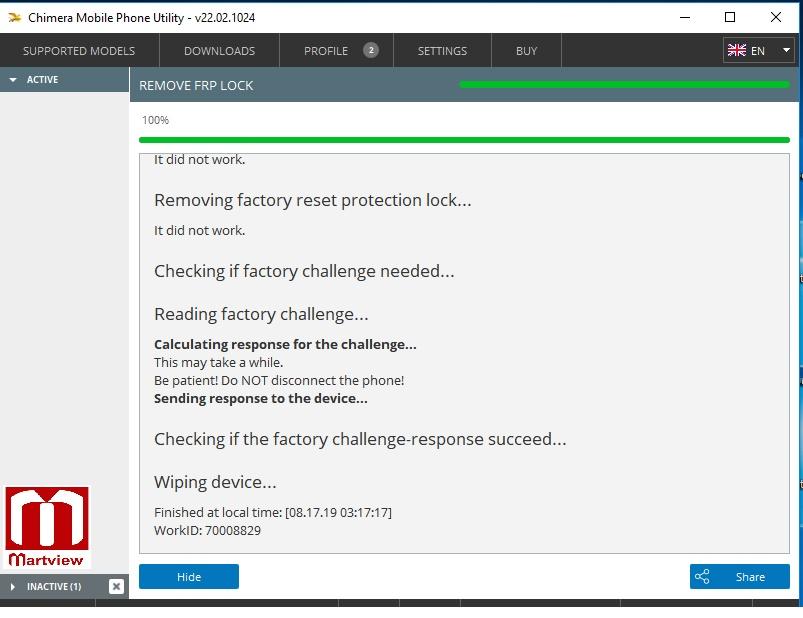The width and height of the screenshot is (803, 618).
Task: Click the Chimera logo in the title bar
Action: point(14,17)
